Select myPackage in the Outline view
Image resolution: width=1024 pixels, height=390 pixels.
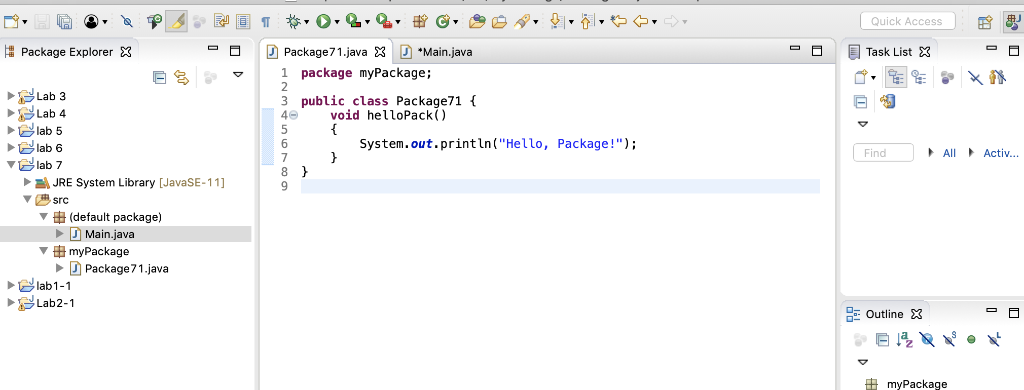tap(917, 384)
